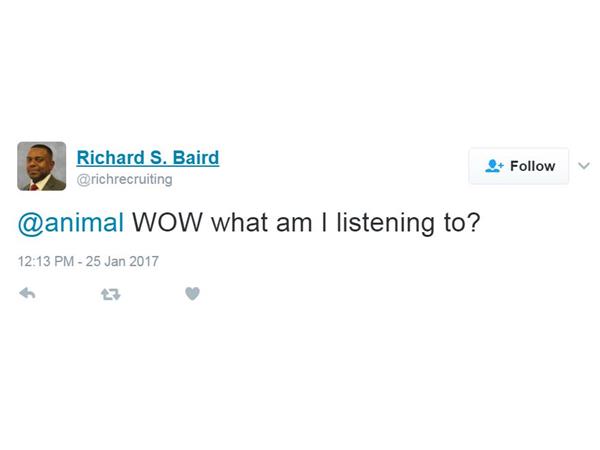Click the "12:13 PM" time text
Viewport: 600px width, 450px height.
[x=46, y=262]
